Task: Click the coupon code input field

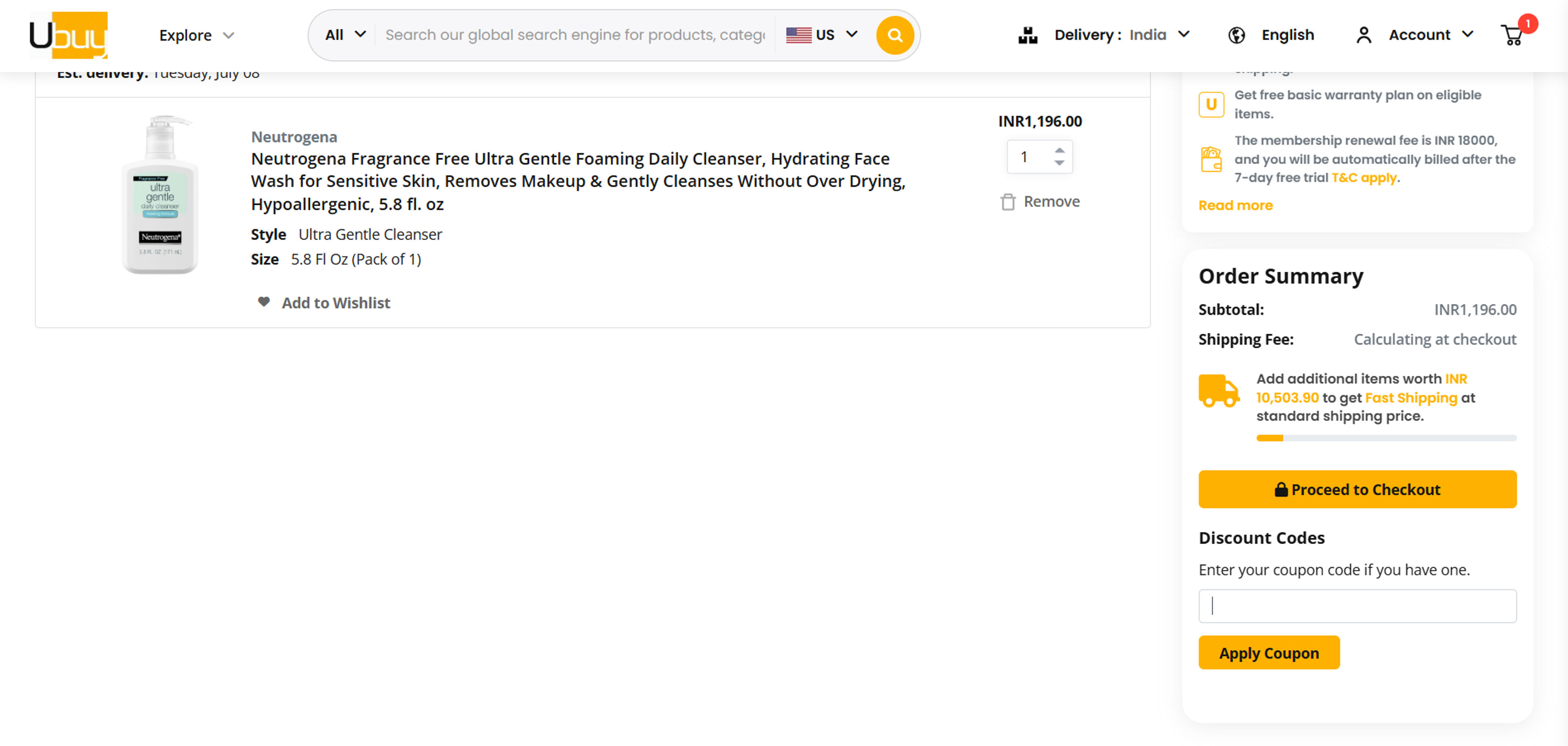Action: [1357, 606]
